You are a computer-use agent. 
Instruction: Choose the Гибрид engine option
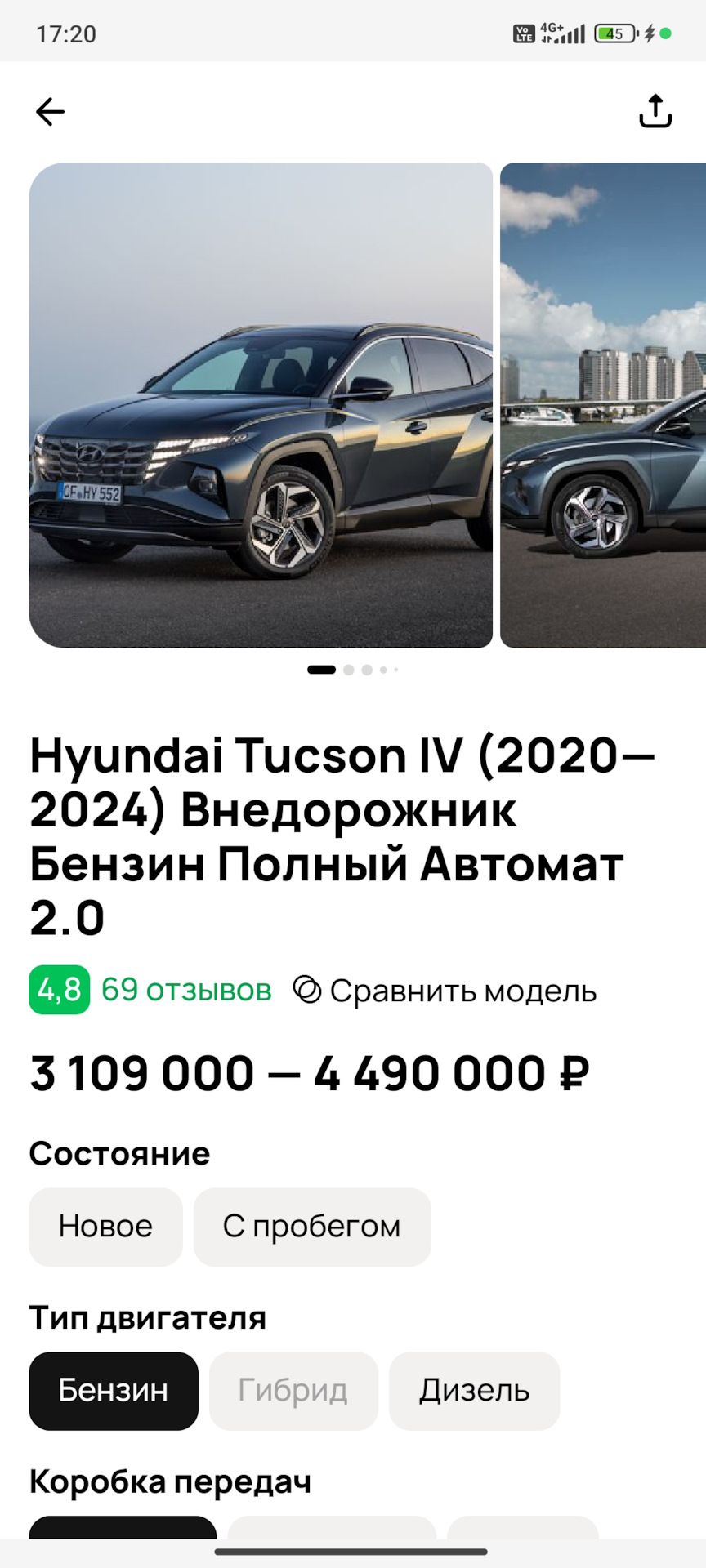tap(293, 1391)
